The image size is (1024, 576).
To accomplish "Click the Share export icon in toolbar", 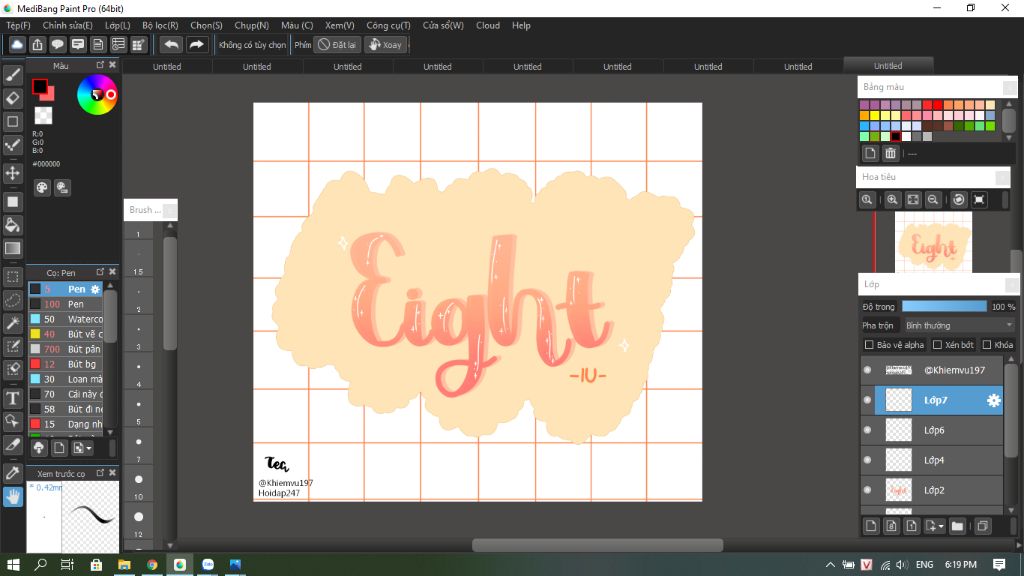I will [37, 44].
